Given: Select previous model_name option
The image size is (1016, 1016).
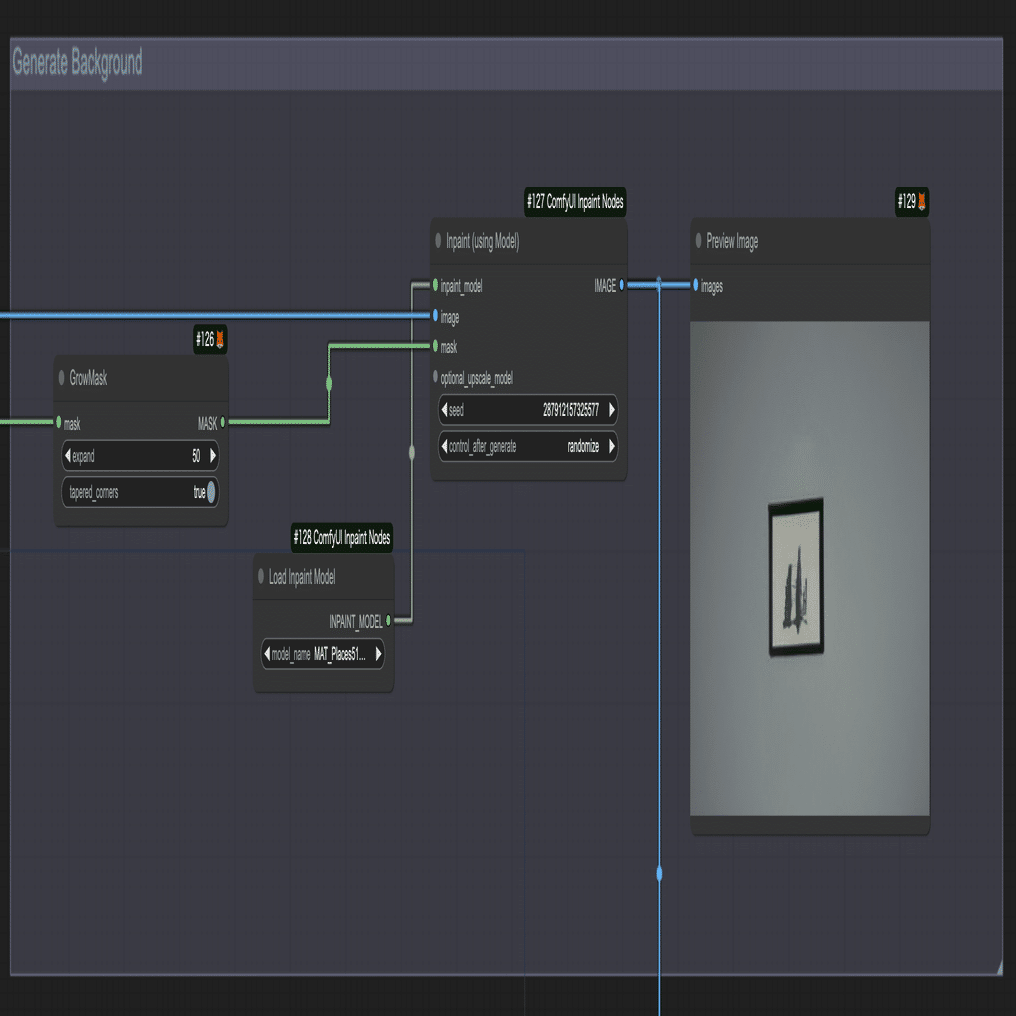Looking at the screenshot, I should tap(267, 654).
